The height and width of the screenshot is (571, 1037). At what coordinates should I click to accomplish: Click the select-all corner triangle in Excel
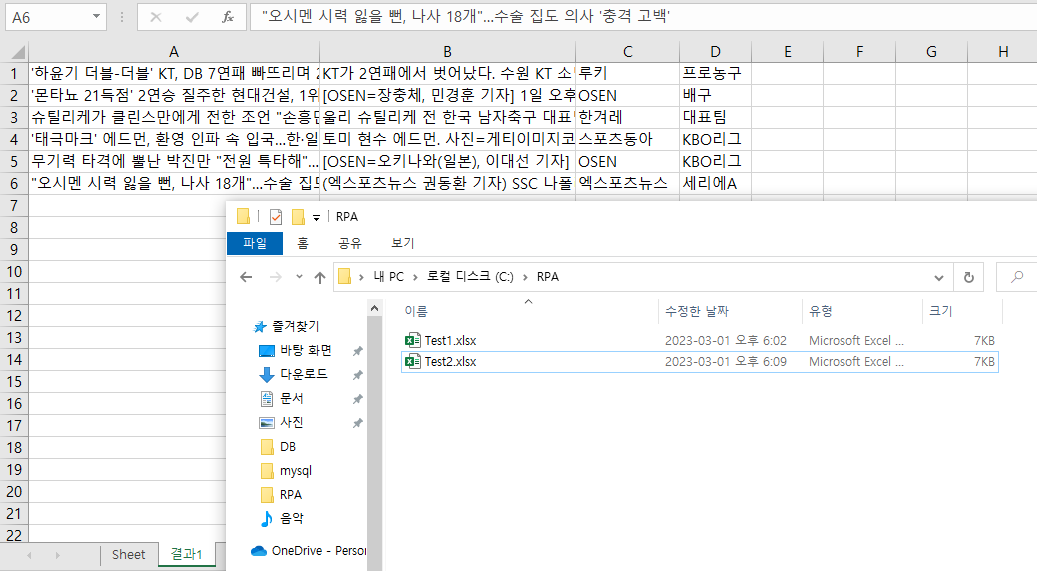[18, 52]
